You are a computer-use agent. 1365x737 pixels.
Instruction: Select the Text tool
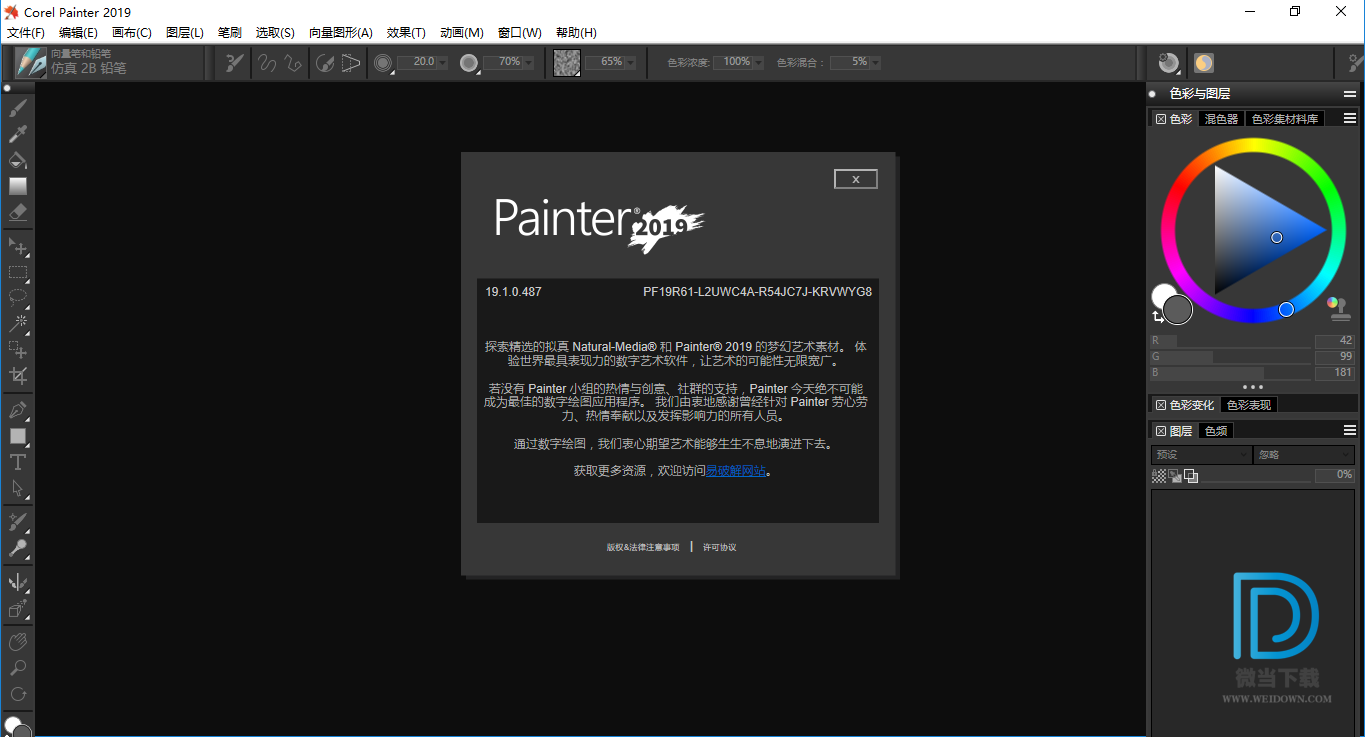[x=17, y=463]
